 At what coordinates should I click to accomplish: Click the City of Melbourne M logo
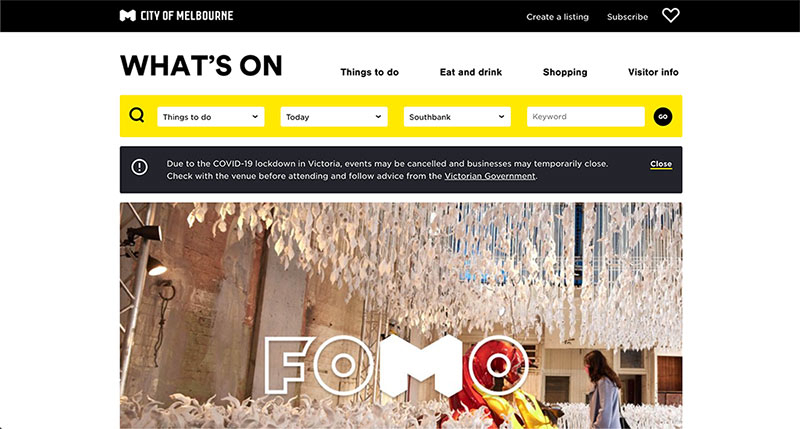click(x=127, y=16)
